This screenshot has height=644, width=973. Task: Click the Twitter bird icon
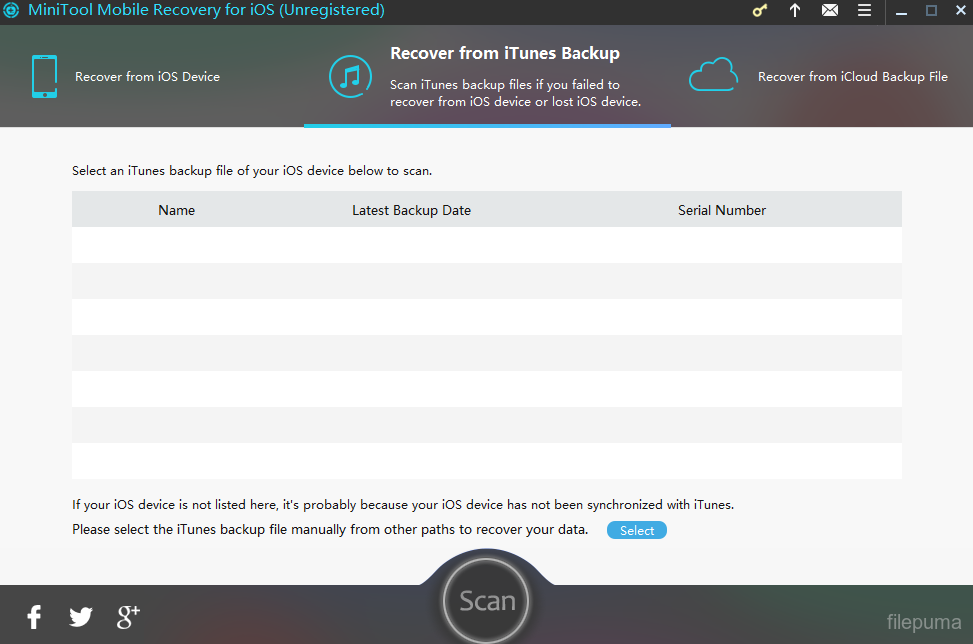pyautogui.click(x=81, y=617)
